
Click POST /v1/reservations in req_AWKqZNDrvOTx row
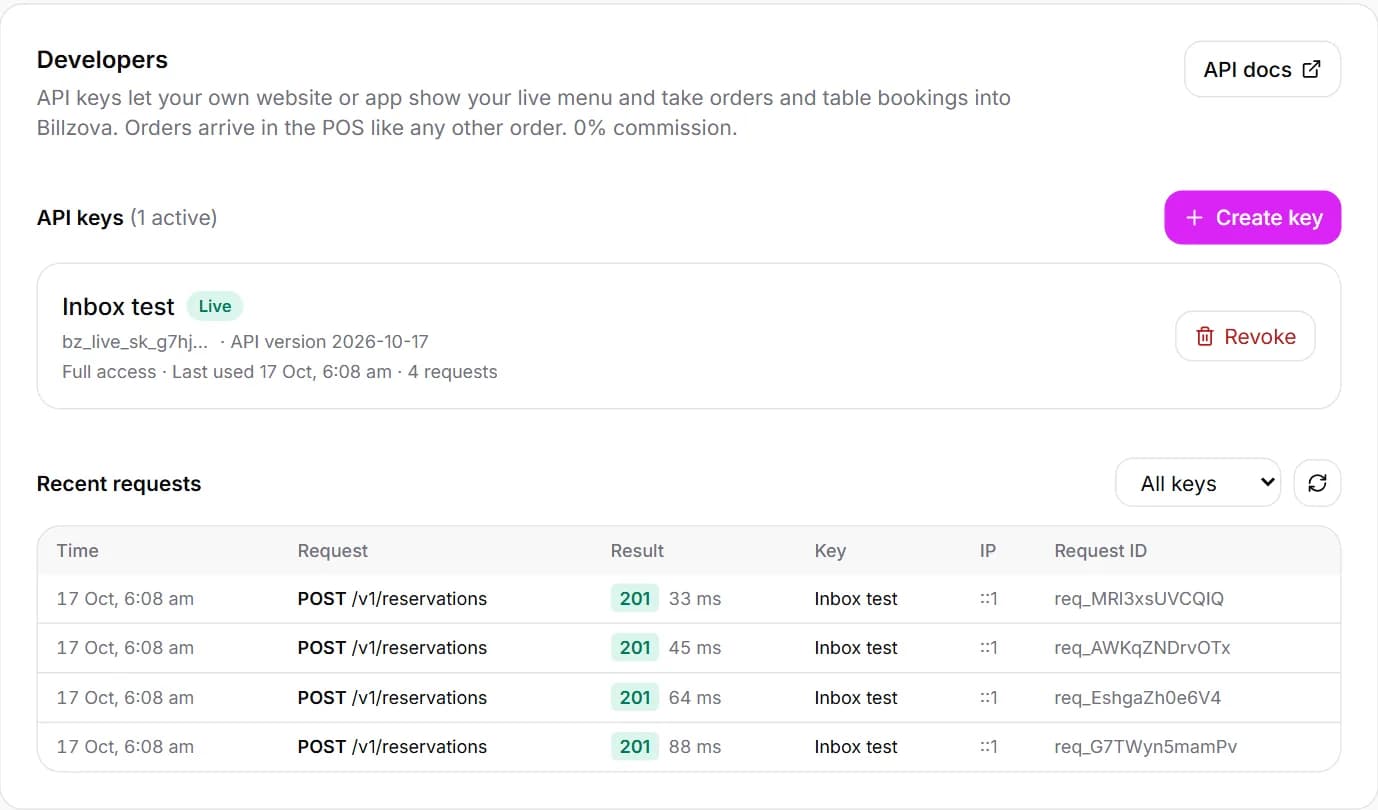tap(392, 648)
